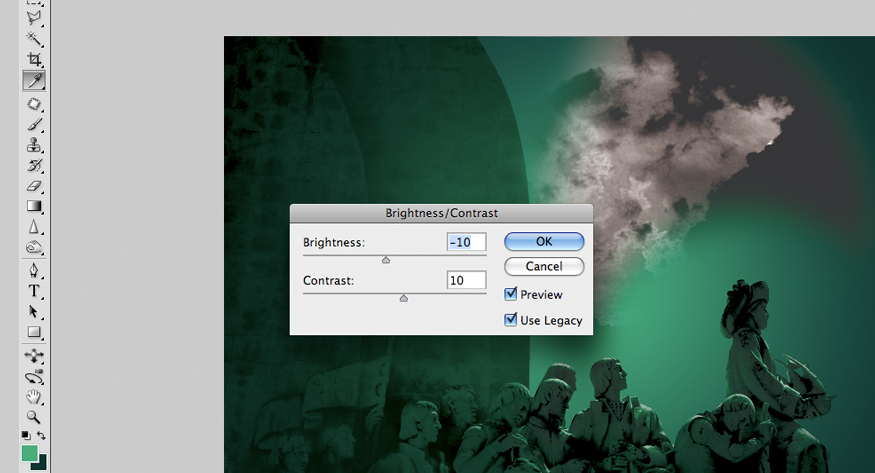This screenshot has width=875, height=473.
Task: Click the Contrast slider handle
Action: (403, 298)
